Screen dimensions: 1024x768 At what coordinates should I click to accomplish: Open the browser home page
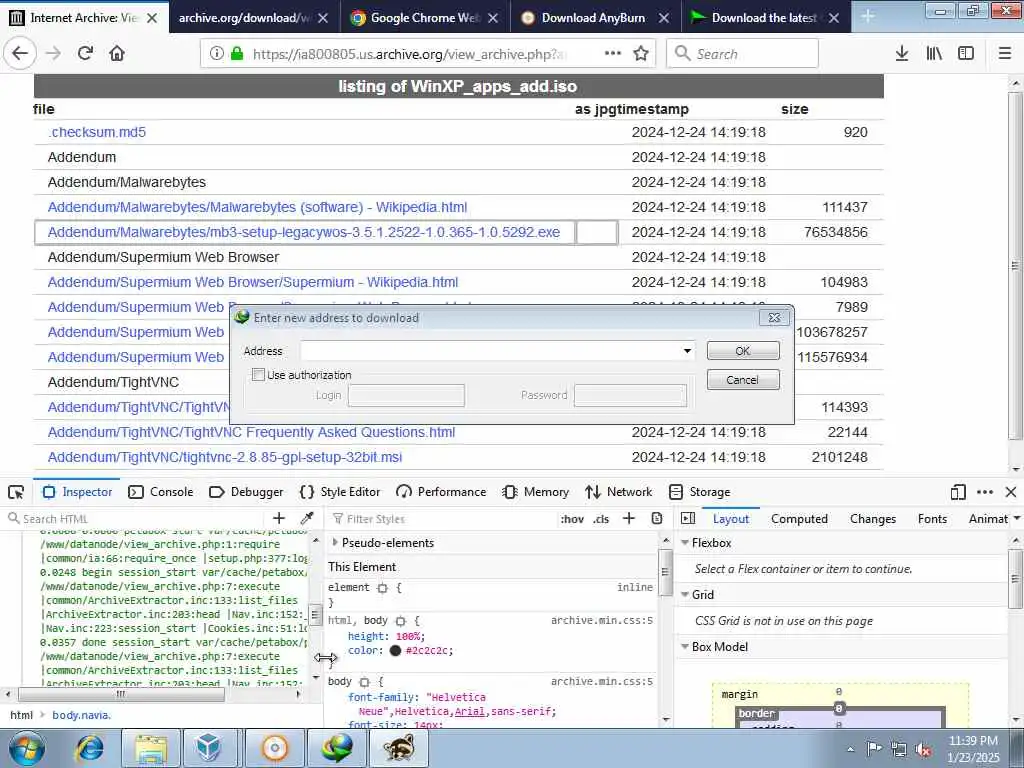coord(117,54)
